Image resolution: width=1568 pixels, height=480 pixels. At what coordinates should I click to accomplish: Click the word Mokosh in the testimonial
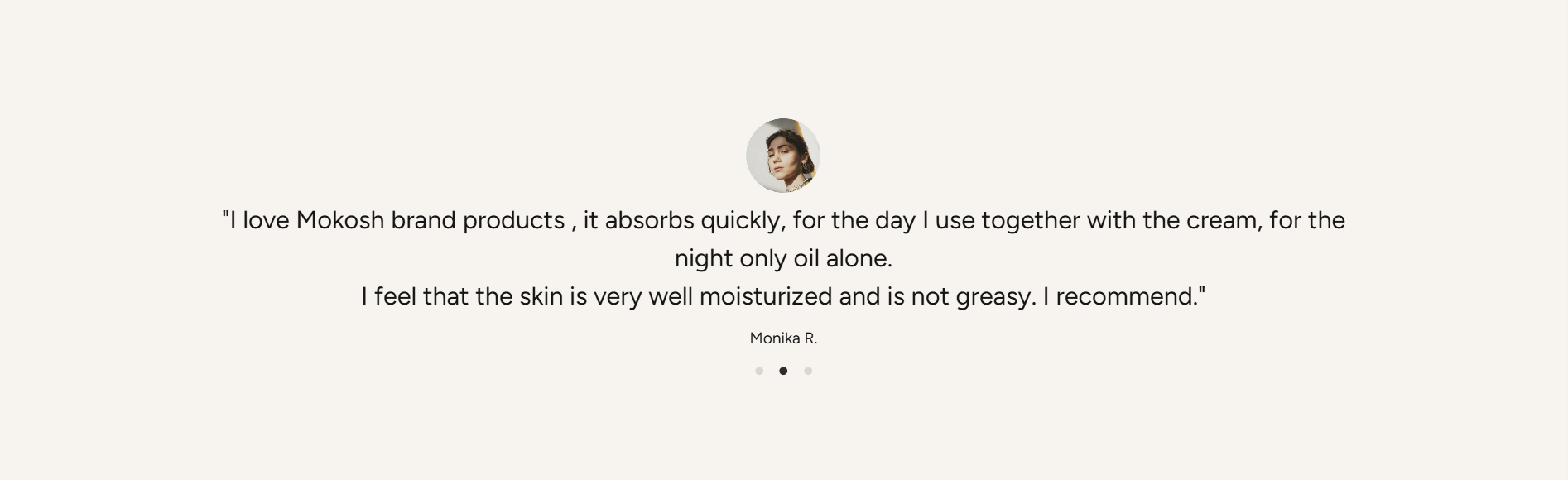340,221
